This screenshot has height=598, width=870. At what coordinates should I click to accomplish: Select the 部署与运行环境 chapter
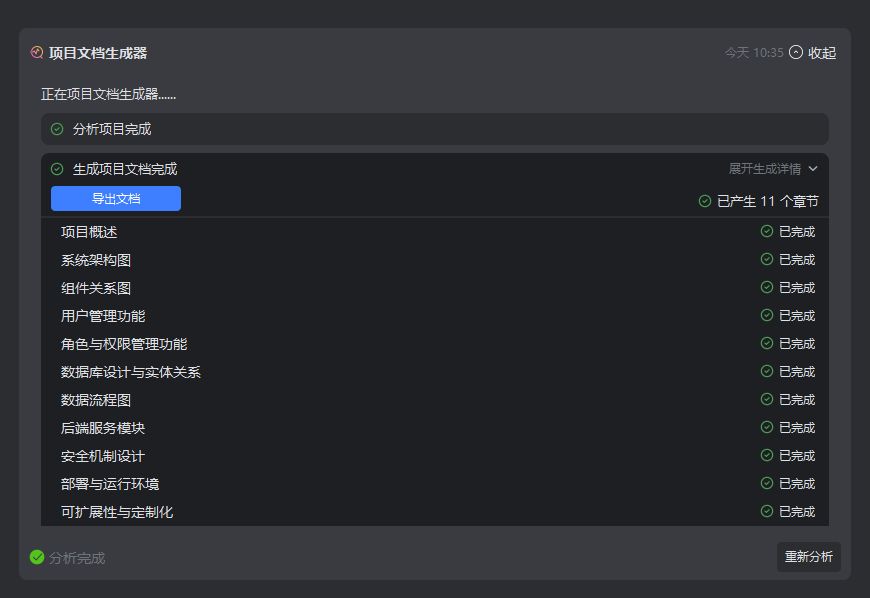tap(110, 484)
